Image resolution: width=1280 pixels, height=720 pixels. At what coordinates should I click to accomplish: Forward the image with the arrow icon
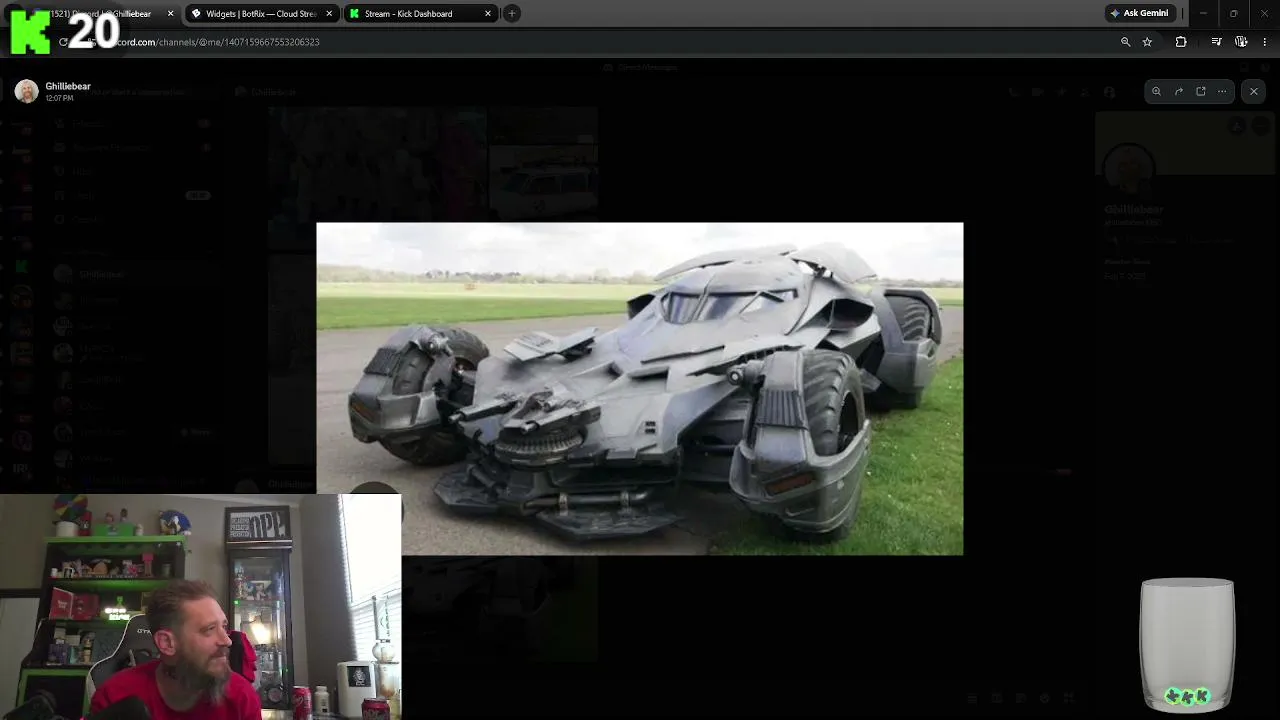1179,91
